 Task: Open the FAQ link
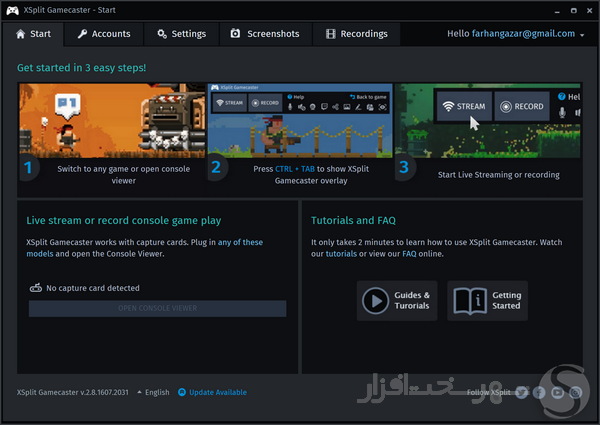click(x=409, y=254)
